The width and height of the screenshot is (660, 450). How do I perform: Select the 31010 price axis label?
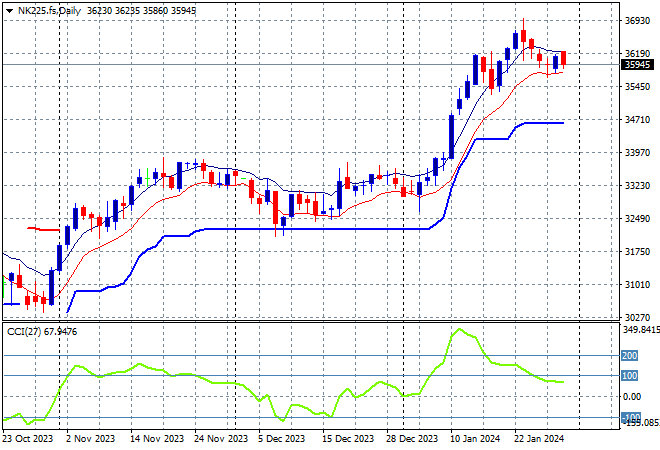(x=637, y=285)
